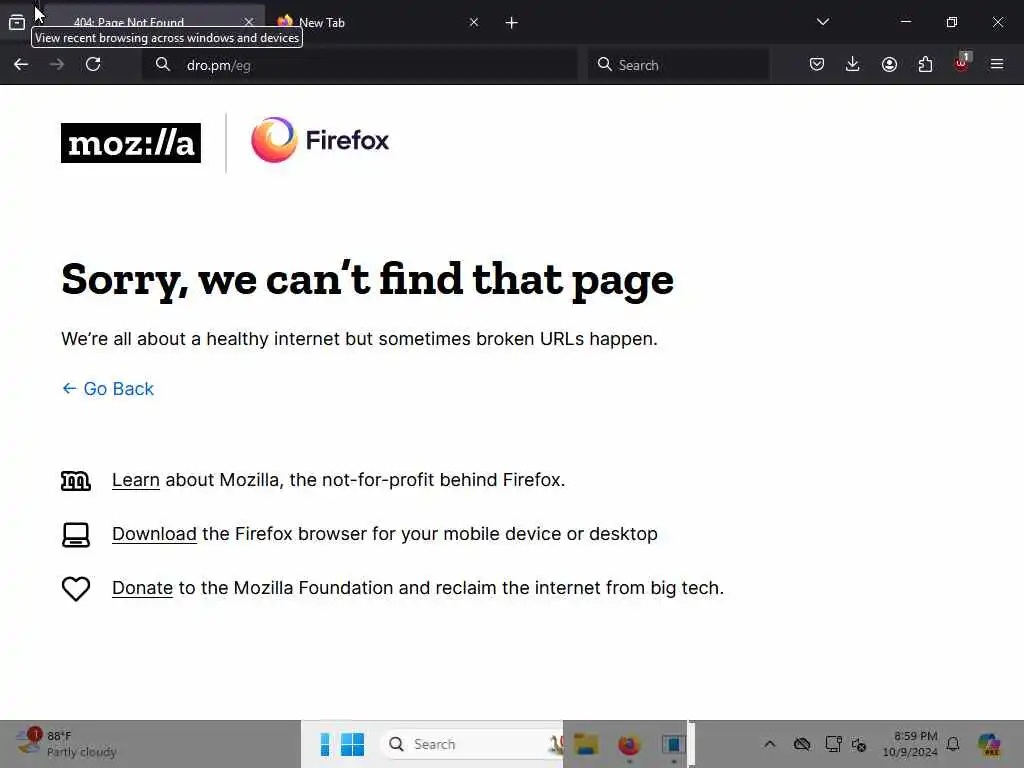Focus the browser toolbar Search box

(678, 65)
